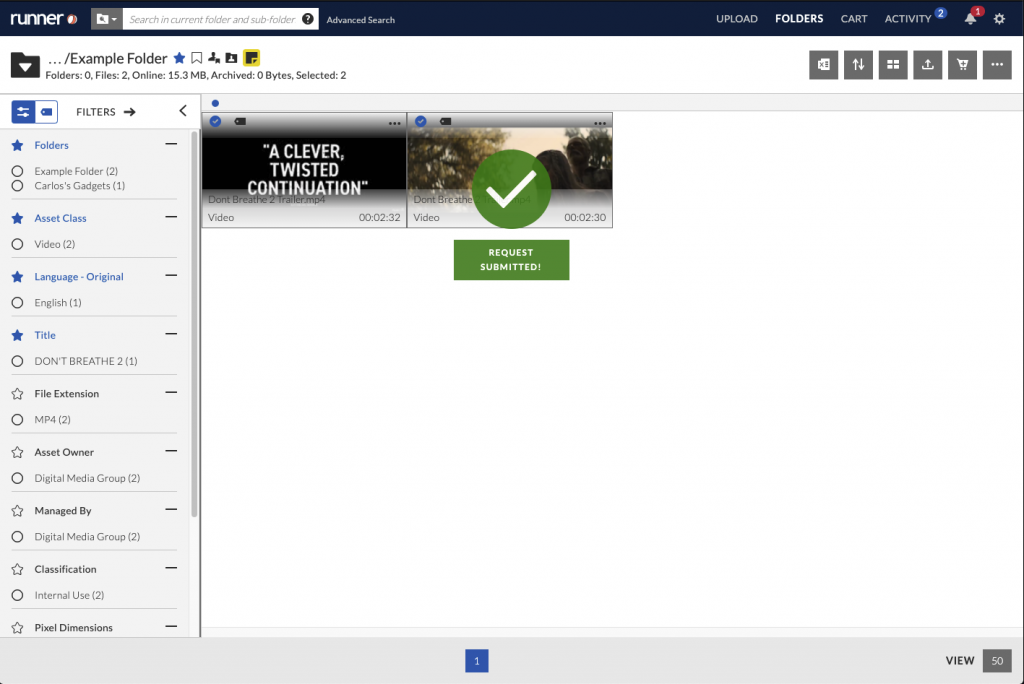Open the folder sharing user icon
Screen dimensions: 1024x684
tap(214, 58)
